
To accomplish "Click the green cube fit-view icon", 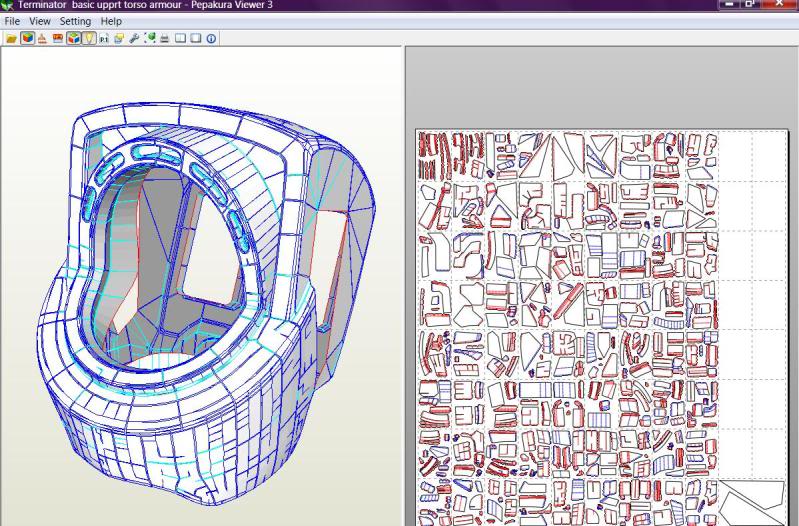I will click(150, 39).
